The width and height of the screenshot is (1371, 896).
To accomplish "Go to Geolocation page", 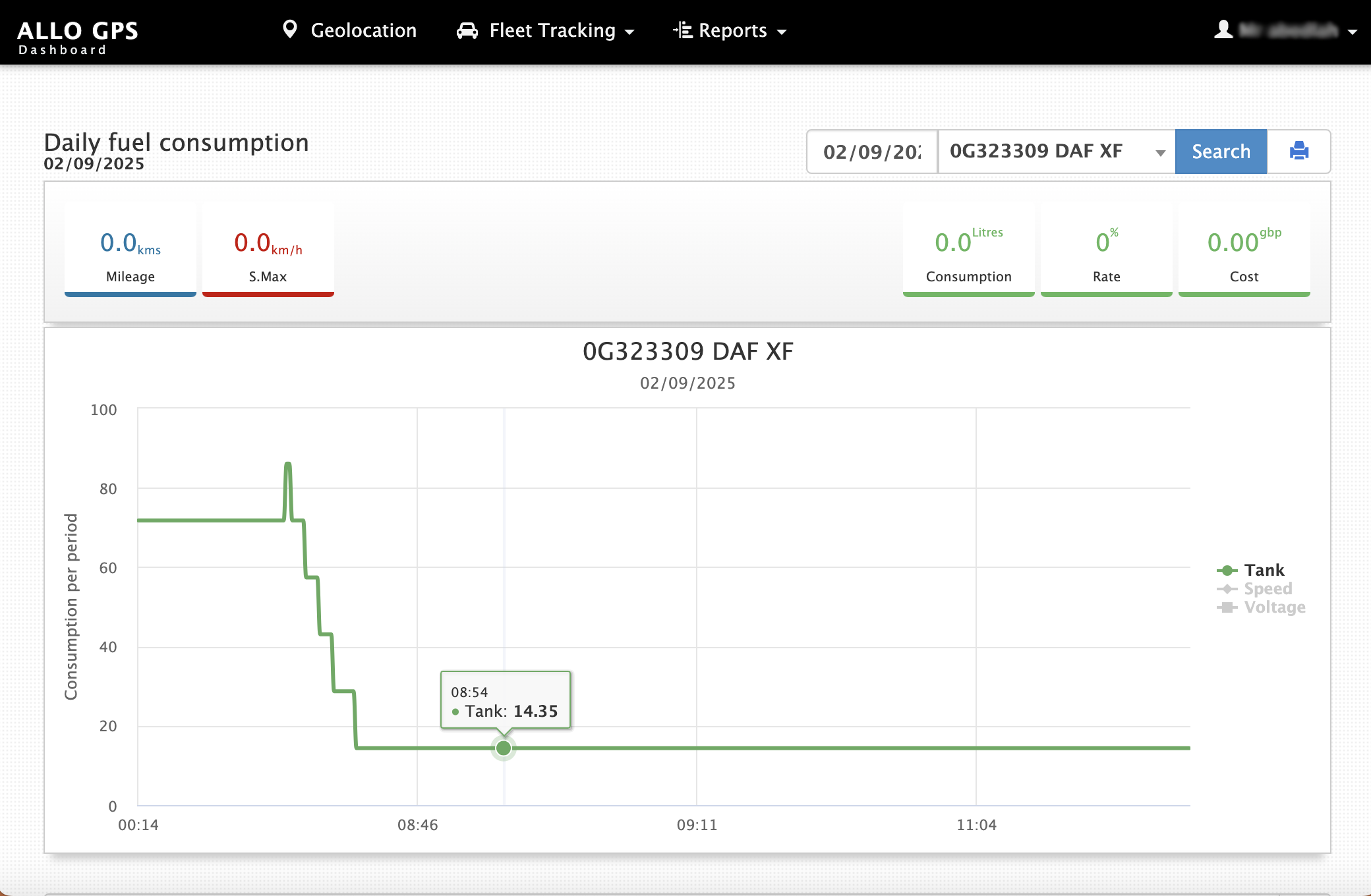I will (363, 31).
